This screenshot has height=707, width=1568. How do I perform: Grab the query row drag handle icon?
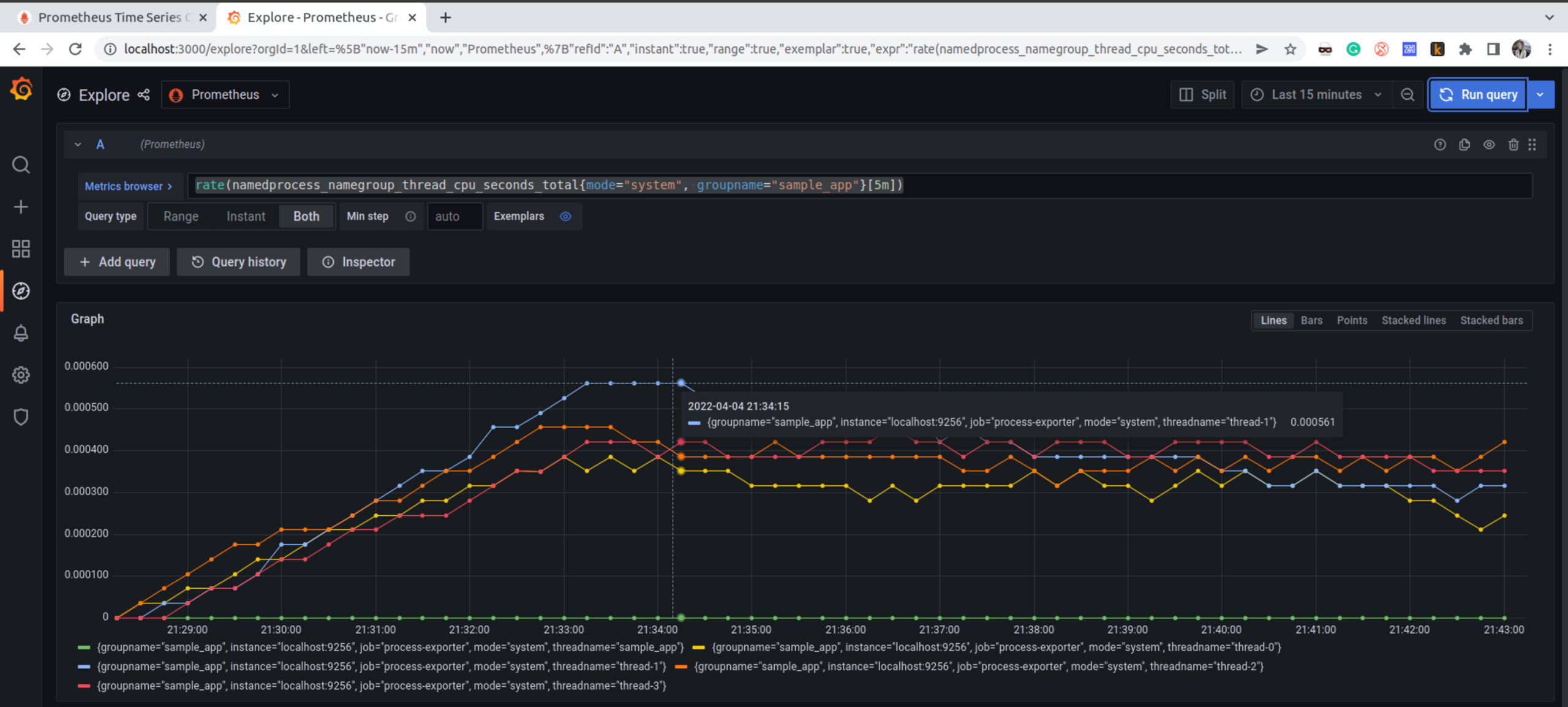[1532, 145]
